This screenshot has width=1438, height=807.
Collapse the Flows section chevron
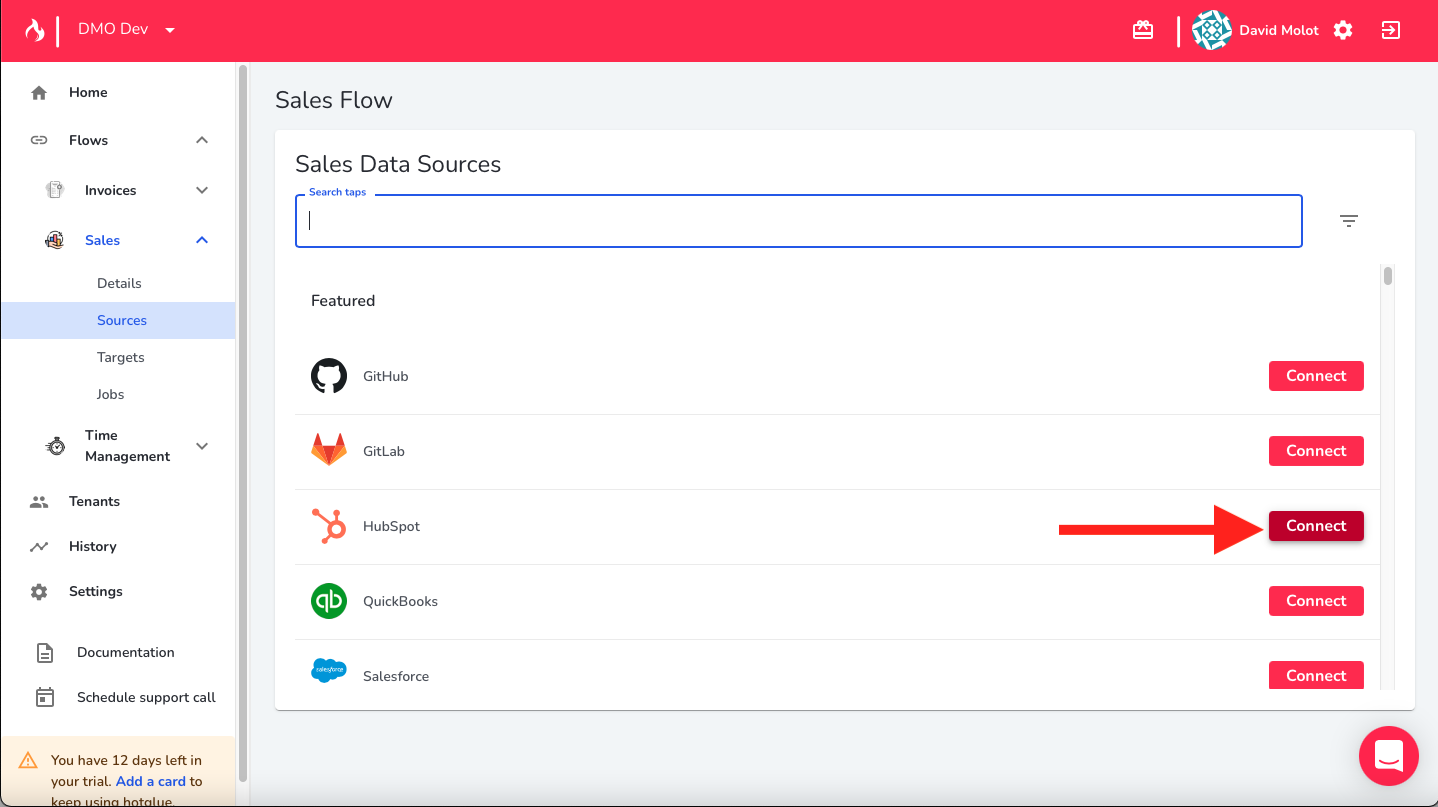[x=202, y=140]
